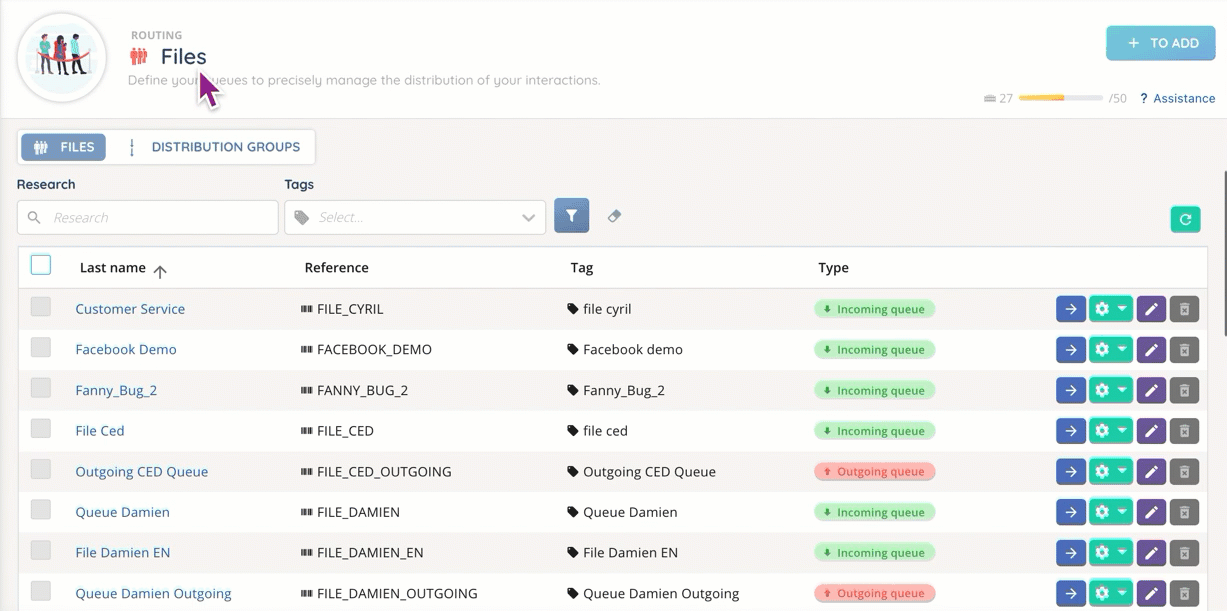Delete Fanny_Bug_2 with trash icon
This screenshot has width=1227, height=611.
point(1184,391)
